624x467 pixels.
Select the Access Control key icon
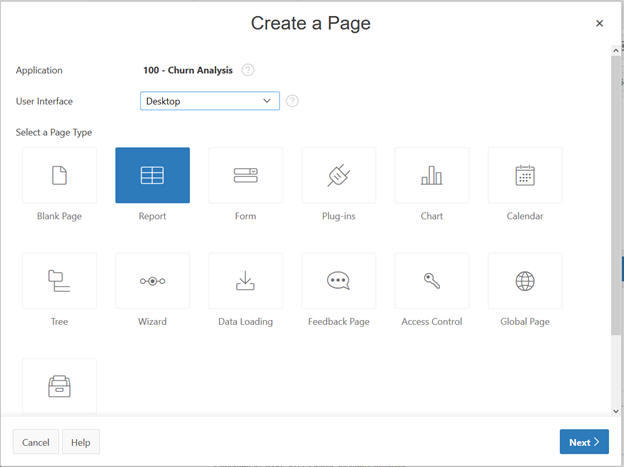(432, 281)
